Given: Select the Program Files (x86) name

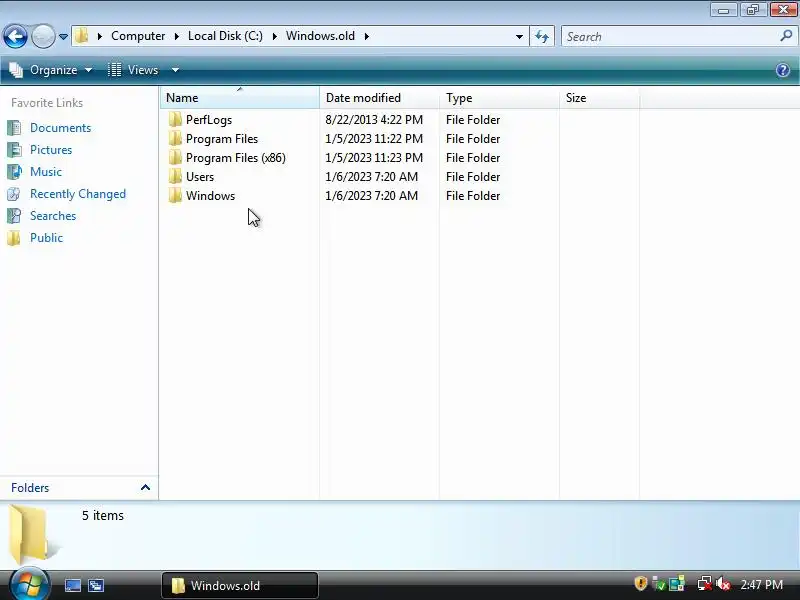Looking at the screenshot, I should pyautogui.click(x=236, y=158).
